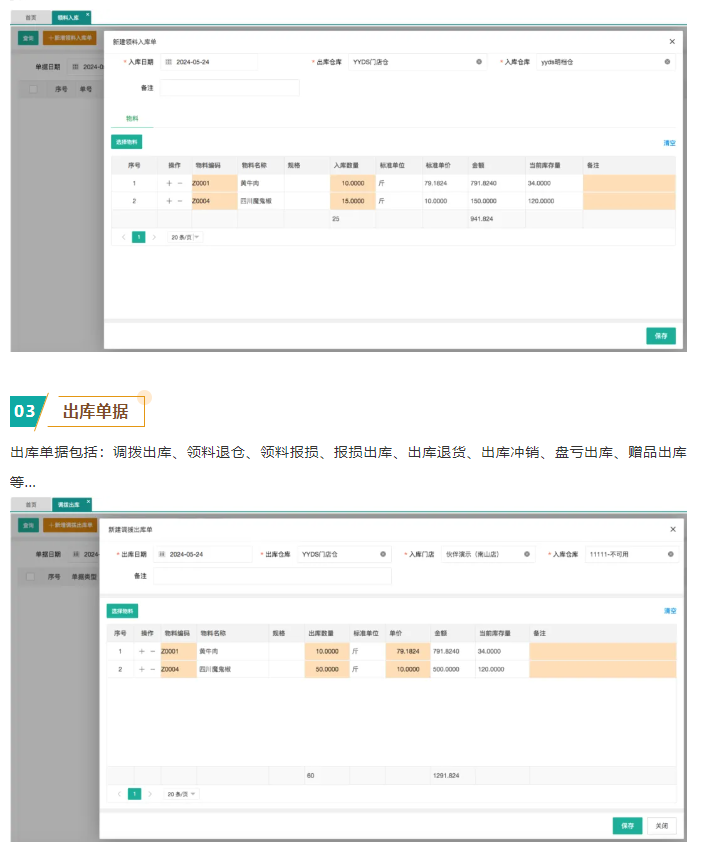The image size is (703, 859).
Task: Edit 入库数量 10.0000 cell for Z0001
Action: pyautogui.click(x=353, y=184)
